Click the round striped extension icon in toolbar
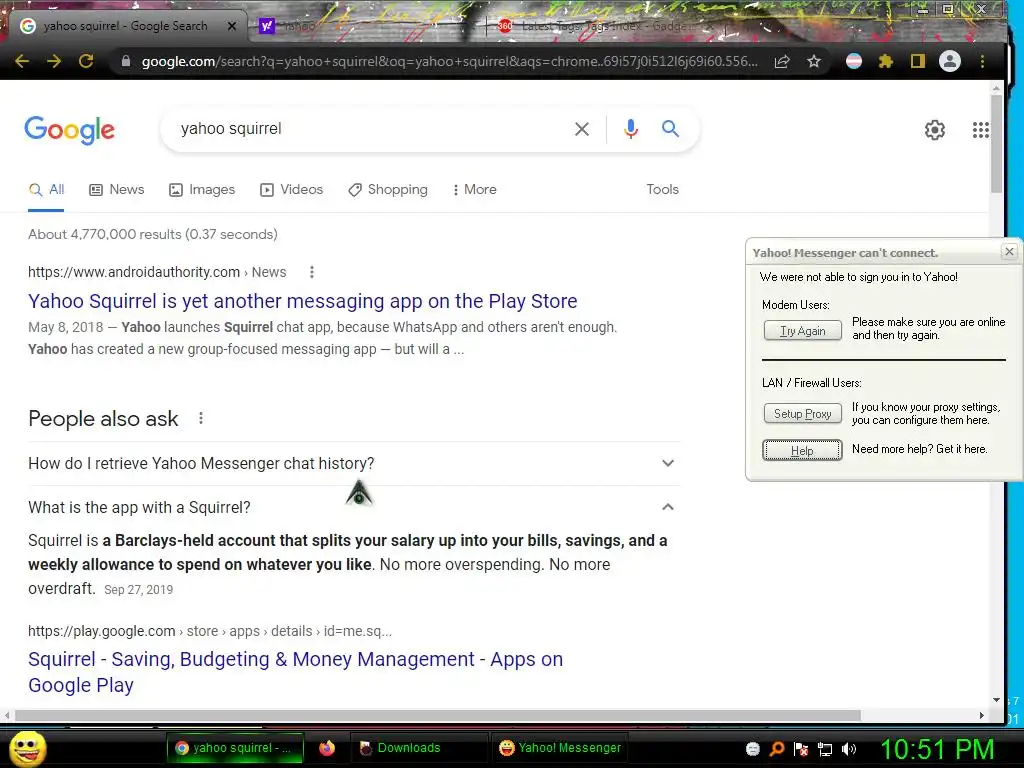This screenshot has height=768, width=1024. tap(854, 61)
